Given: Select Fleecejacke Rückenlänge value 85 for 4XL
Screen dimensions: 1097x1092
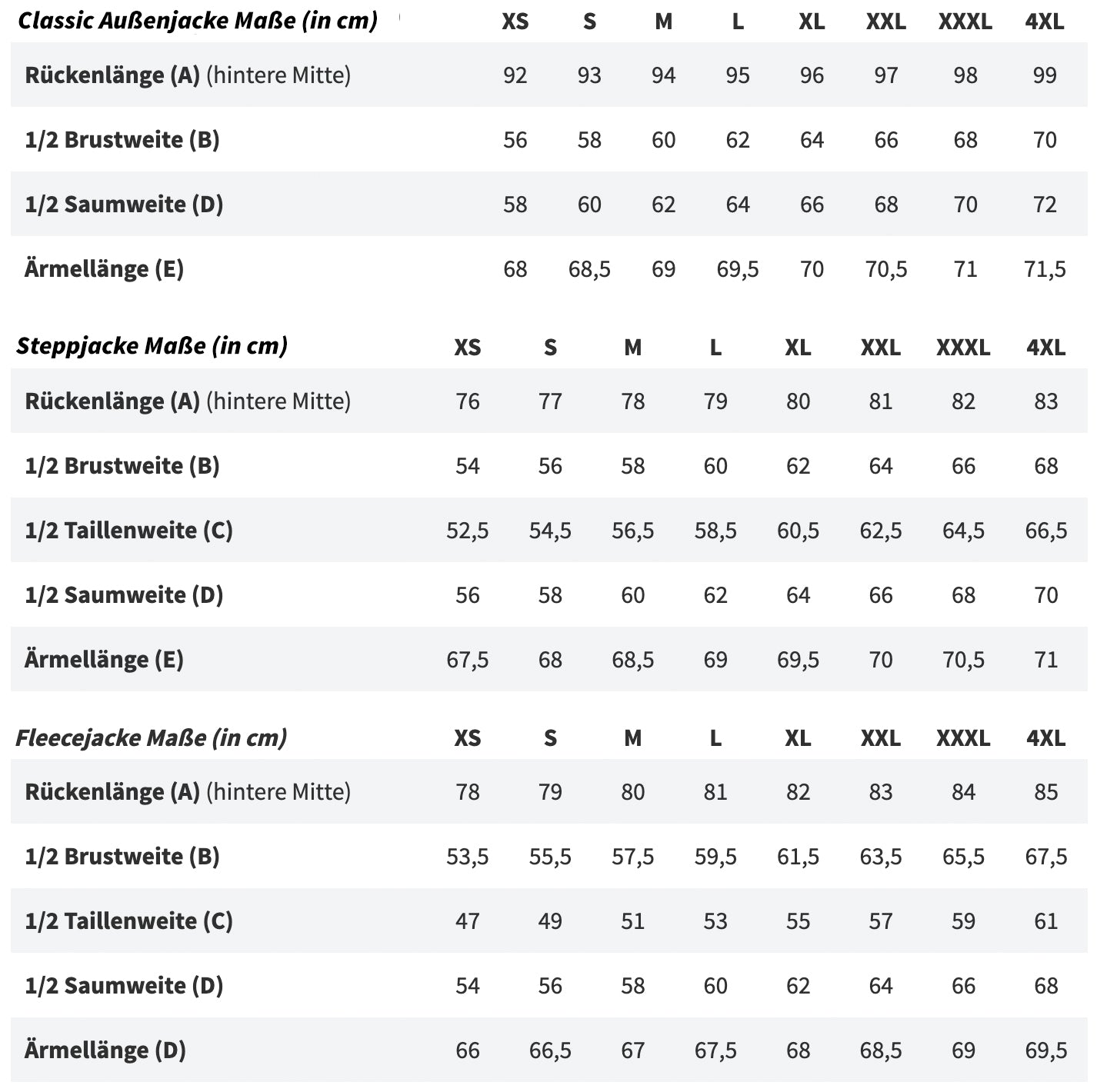Looking at the screenshot, I should pyautogui.click(x=1045, y=792).
